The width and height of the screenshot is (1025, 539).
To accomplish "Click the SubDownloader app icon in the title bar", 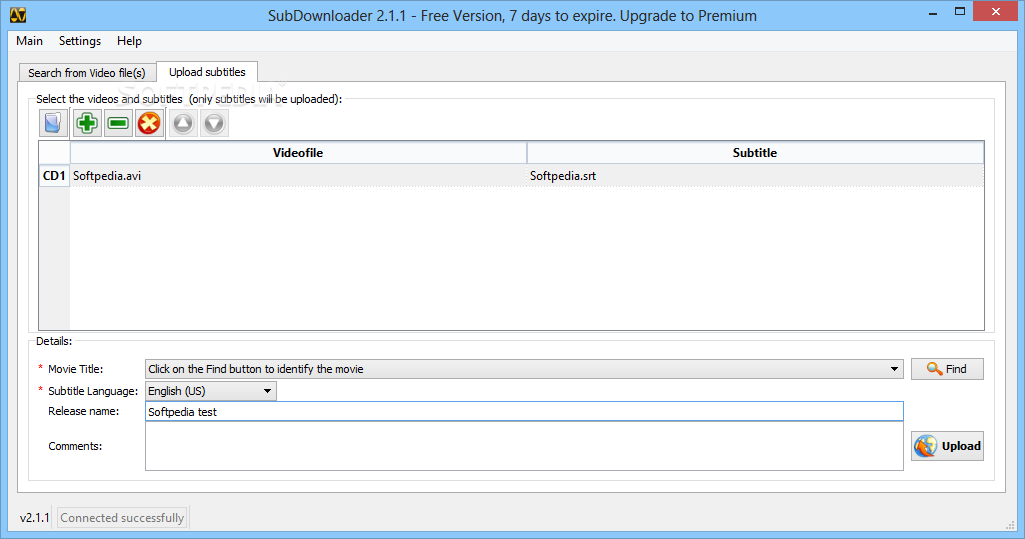I will click(18, 15).
